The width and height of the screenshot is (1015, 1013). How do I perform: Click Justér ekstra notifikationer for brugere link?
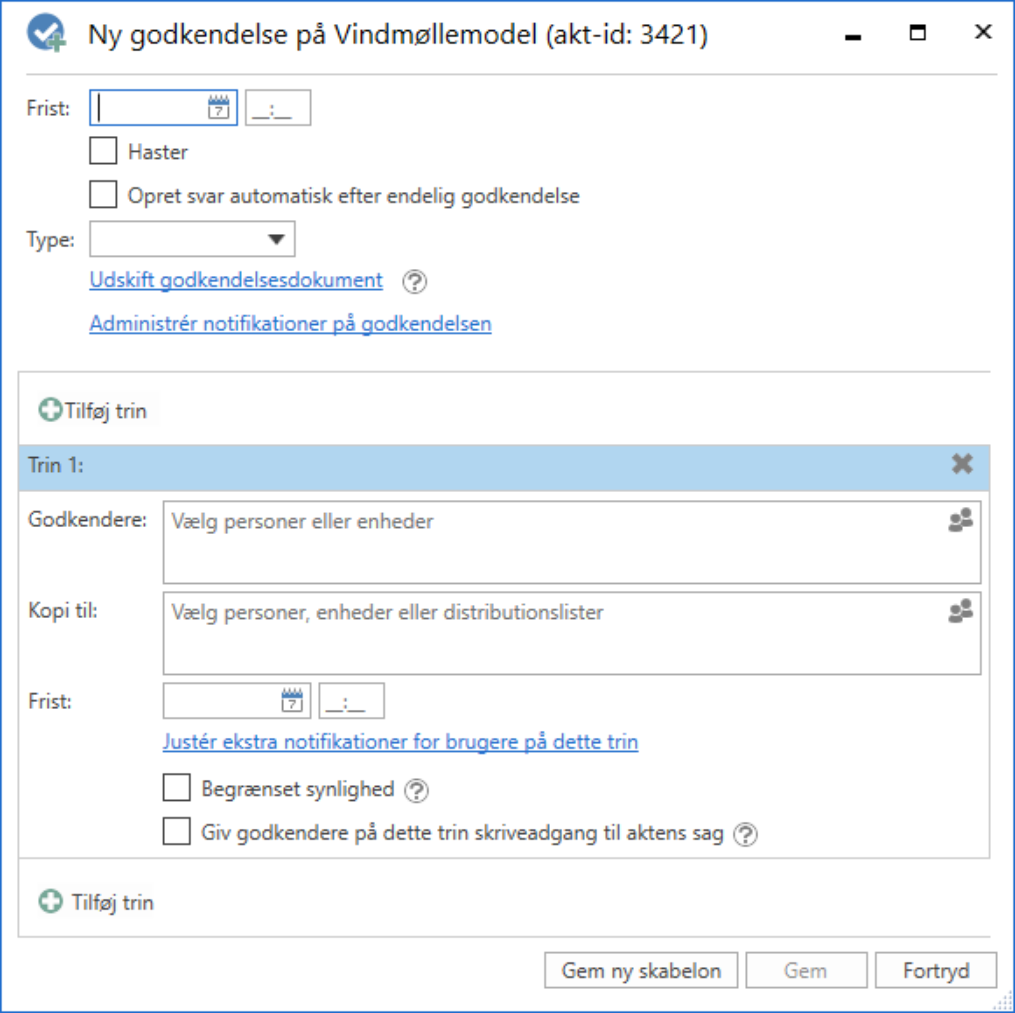pyautogui.click(x=400, y=742)
